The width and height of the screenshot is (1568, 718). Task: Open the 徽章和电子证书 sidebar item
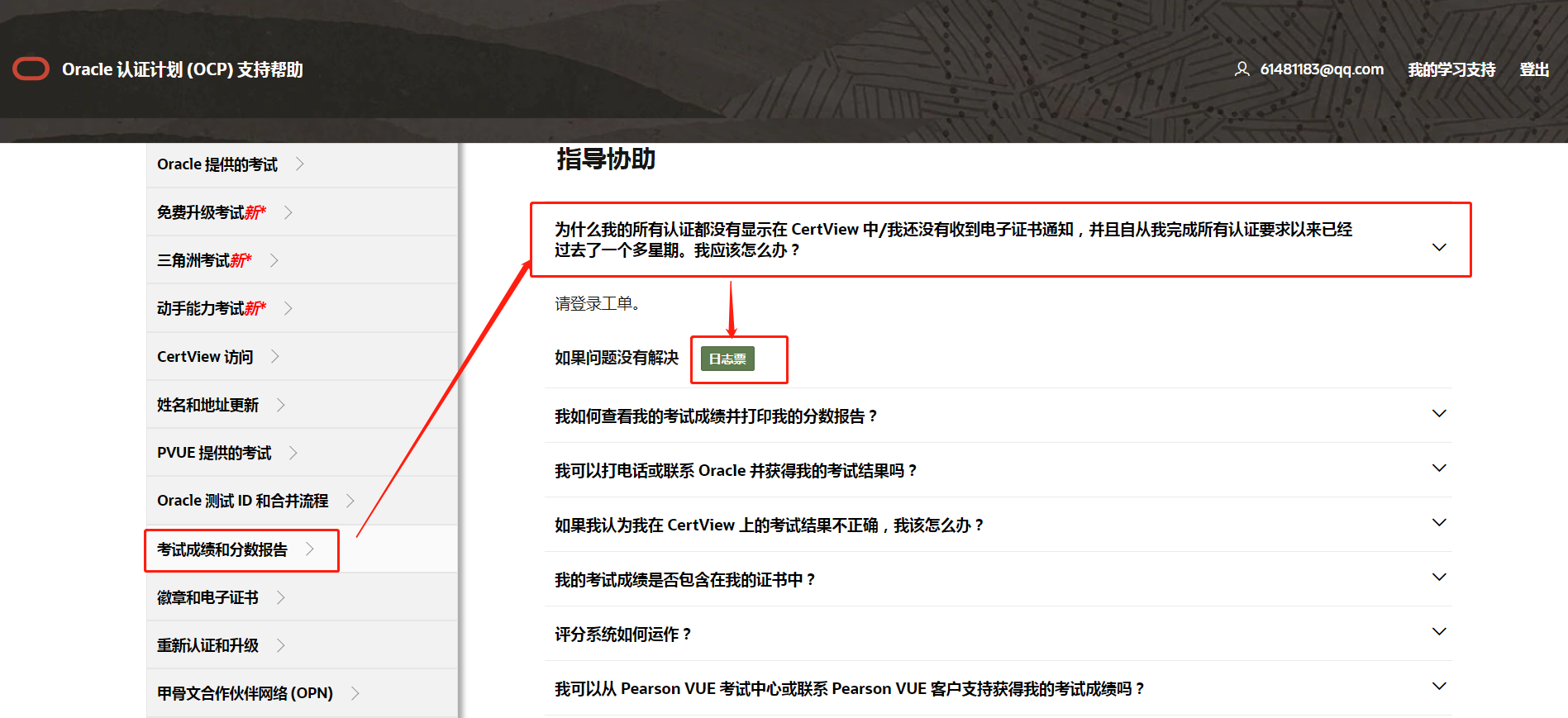302,597
